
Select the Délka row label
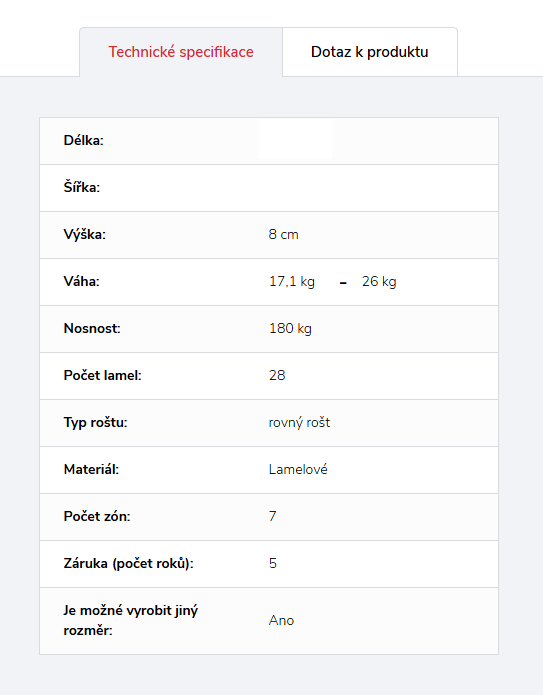[84, 140]
